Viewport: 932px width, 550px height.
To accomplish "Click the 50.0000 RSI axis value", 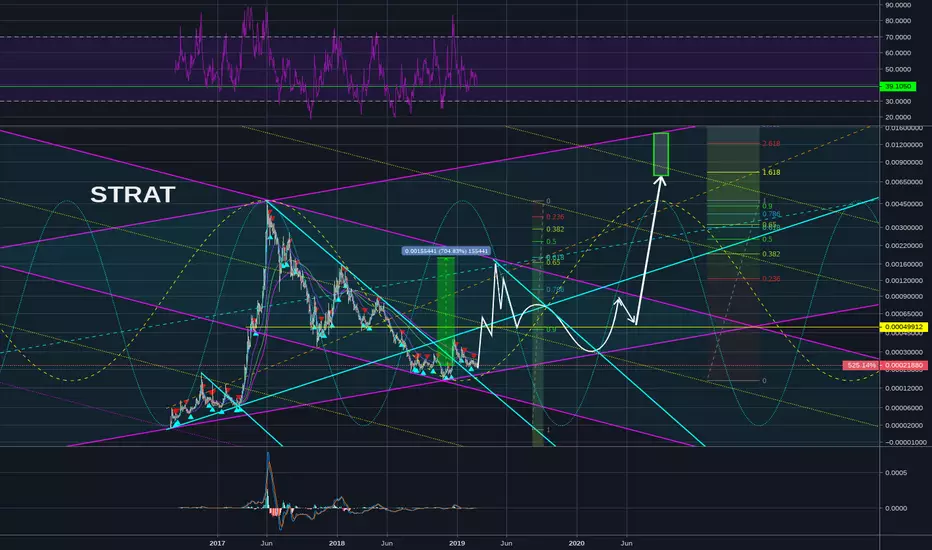I will pyautogui.click(x=898, y=70).
